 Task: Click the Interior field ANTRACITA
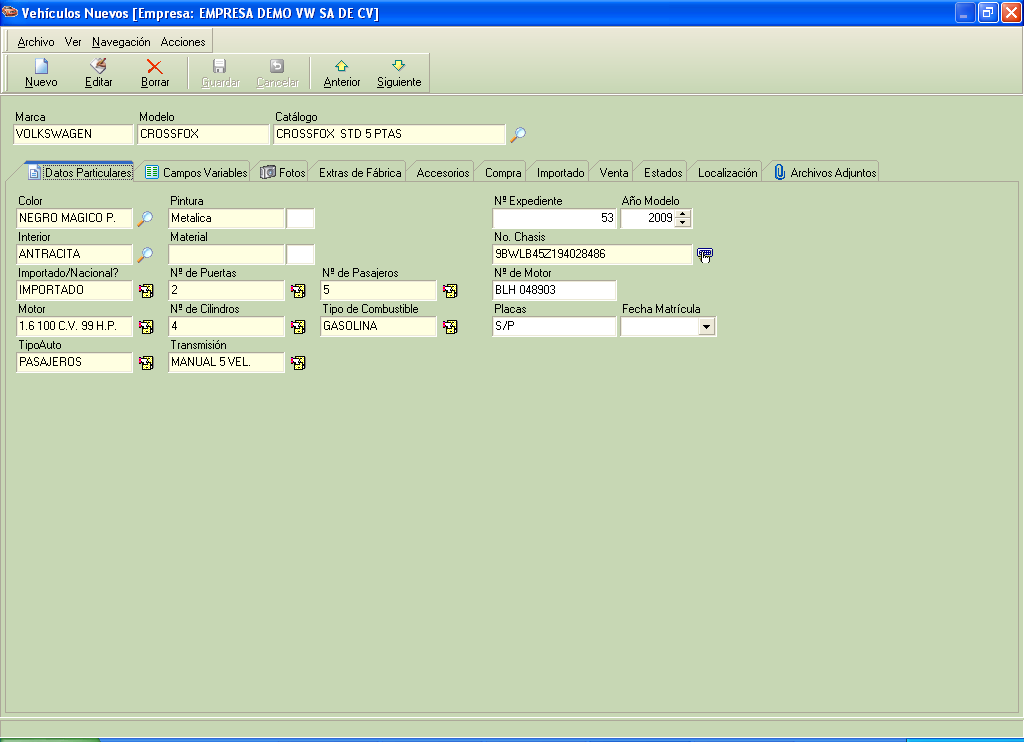pos(74,254)
